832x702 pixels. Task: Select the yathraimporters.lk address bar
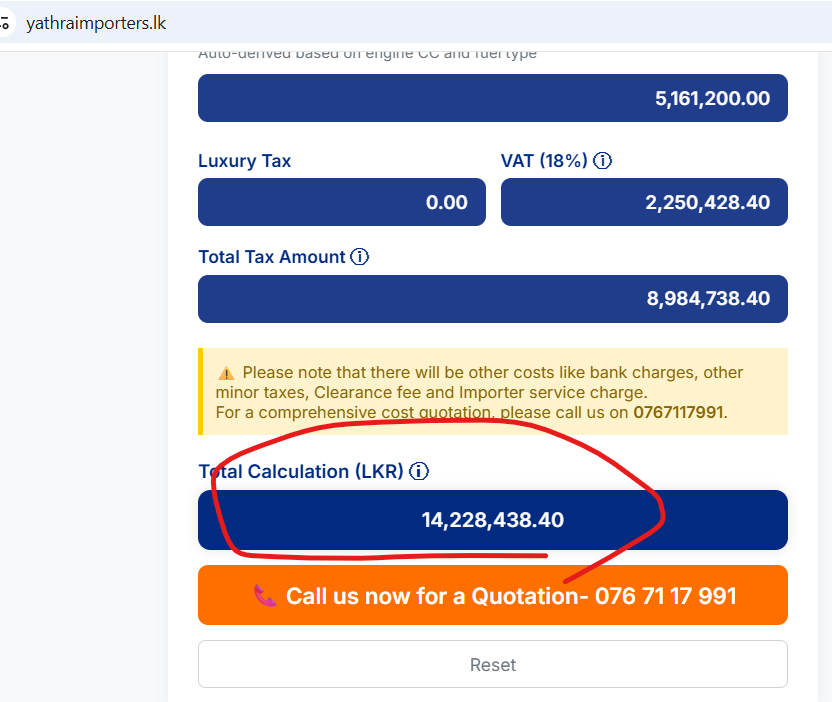96,23
